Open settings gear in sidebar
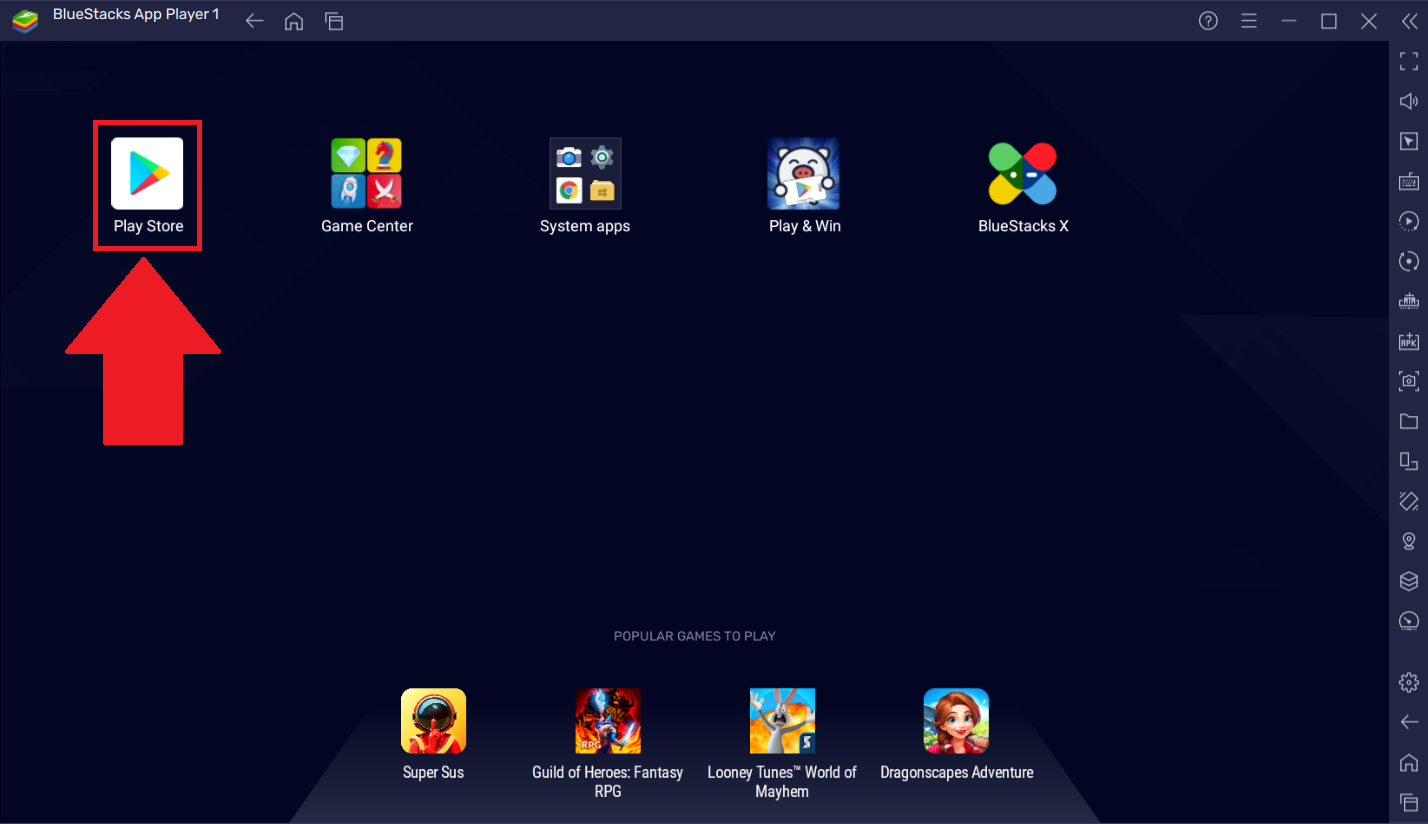 pos(1408,682)
